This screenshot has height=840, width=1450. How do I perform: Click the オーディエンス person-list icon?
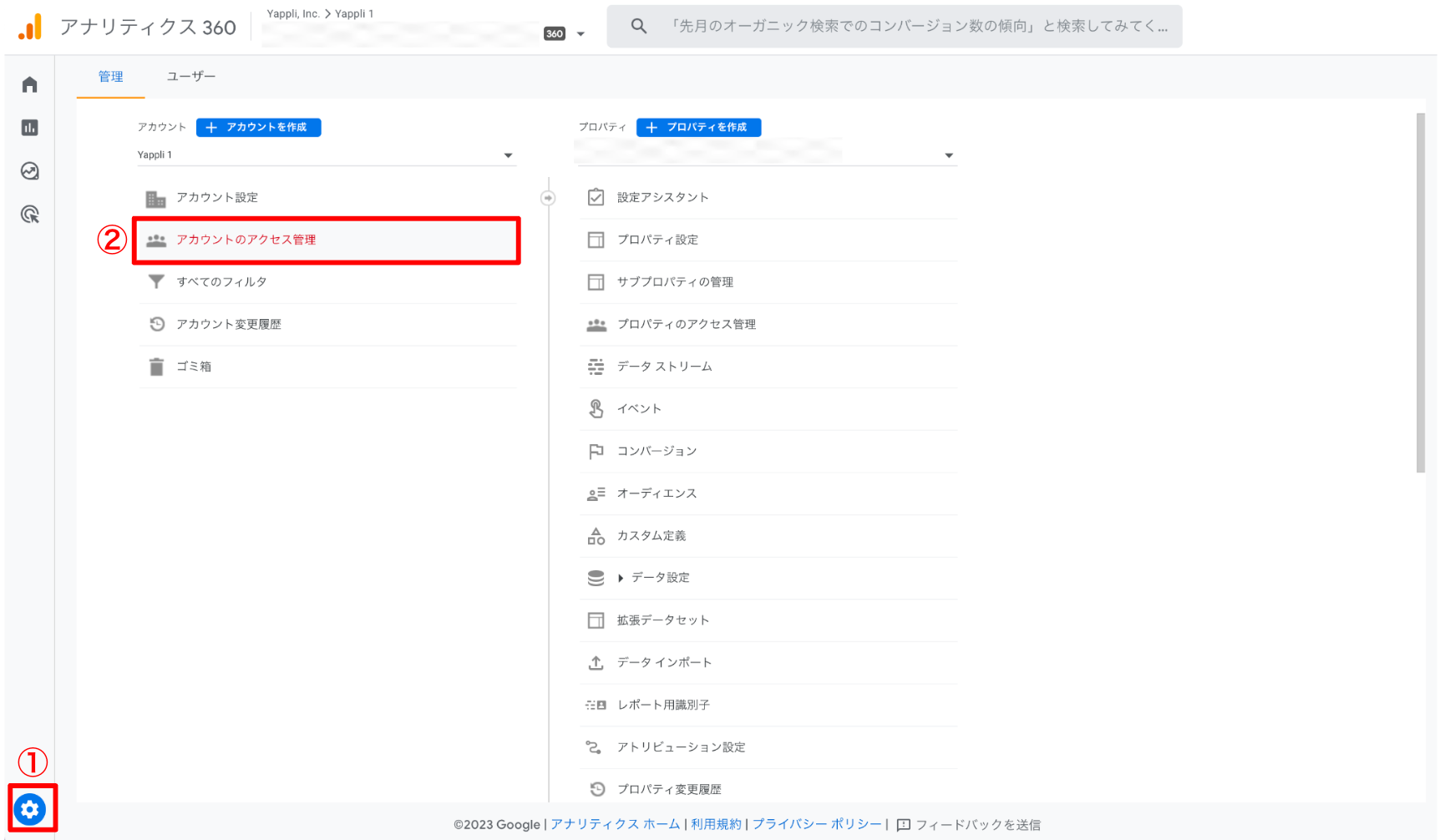coord(596,493)
